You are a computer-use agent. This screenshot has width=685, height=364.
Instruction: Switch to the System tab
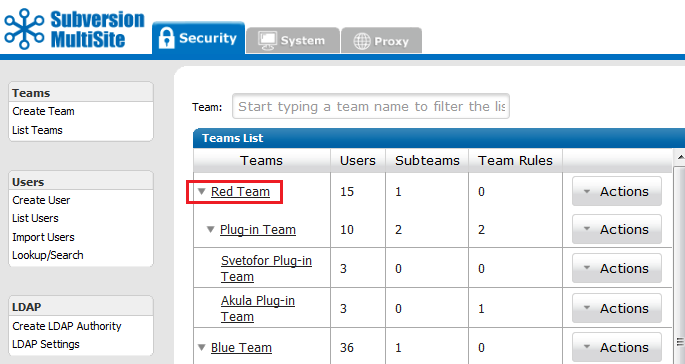[x=293, y=40]
